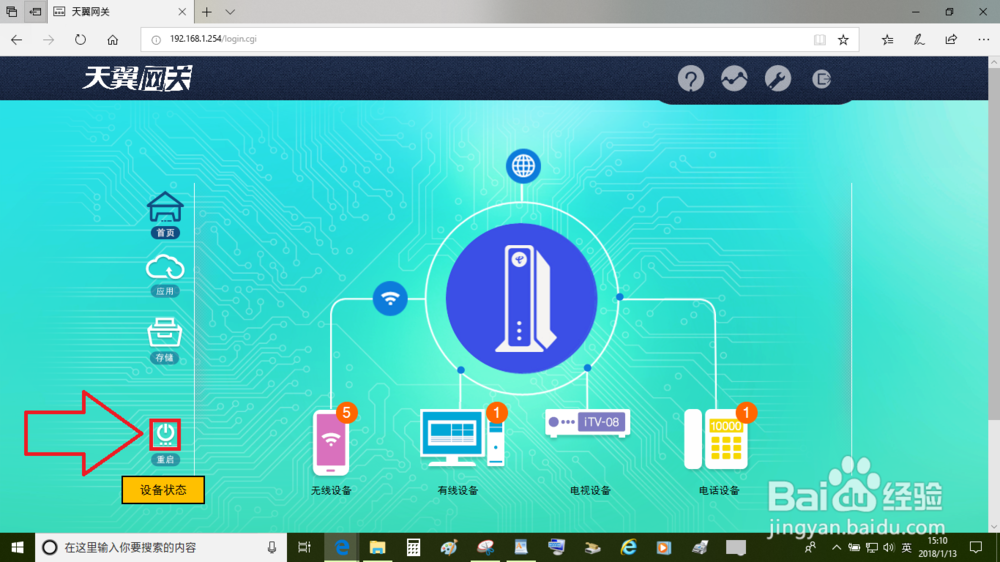Open the taskbar clock and date
Screen dimensions: 1000x562
(938, 547)
